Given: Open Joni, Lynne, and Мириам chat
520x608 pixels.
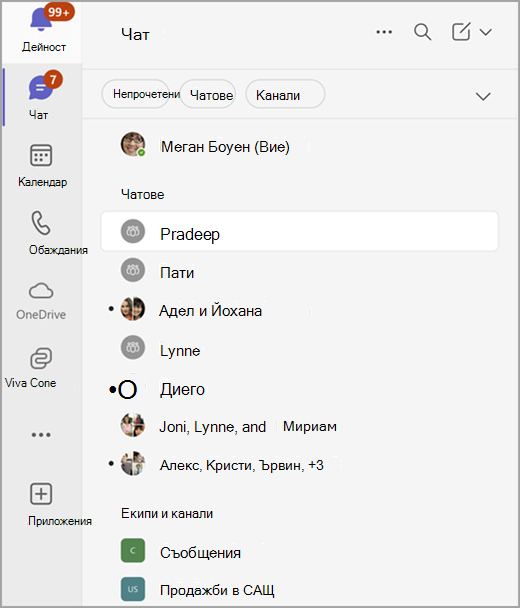Looking at the screenshot, I should (x=299, y=426).
